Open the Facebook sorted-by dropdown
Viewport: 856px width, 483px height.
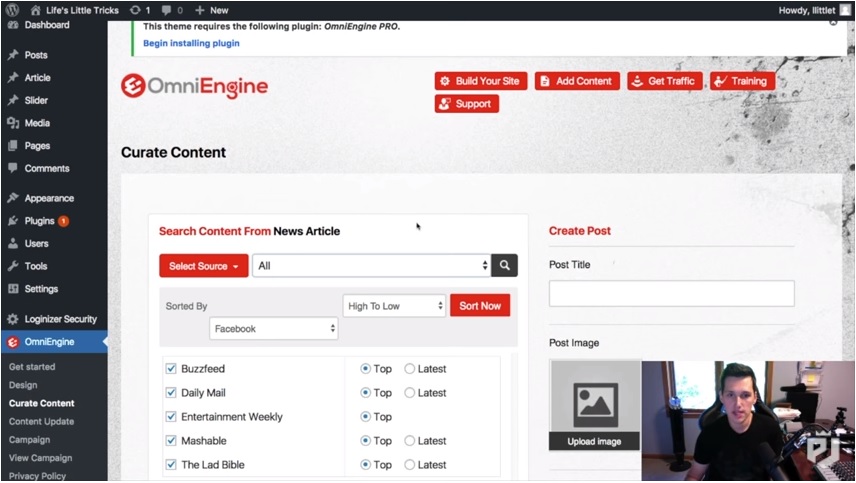click(x=274, y=329)
